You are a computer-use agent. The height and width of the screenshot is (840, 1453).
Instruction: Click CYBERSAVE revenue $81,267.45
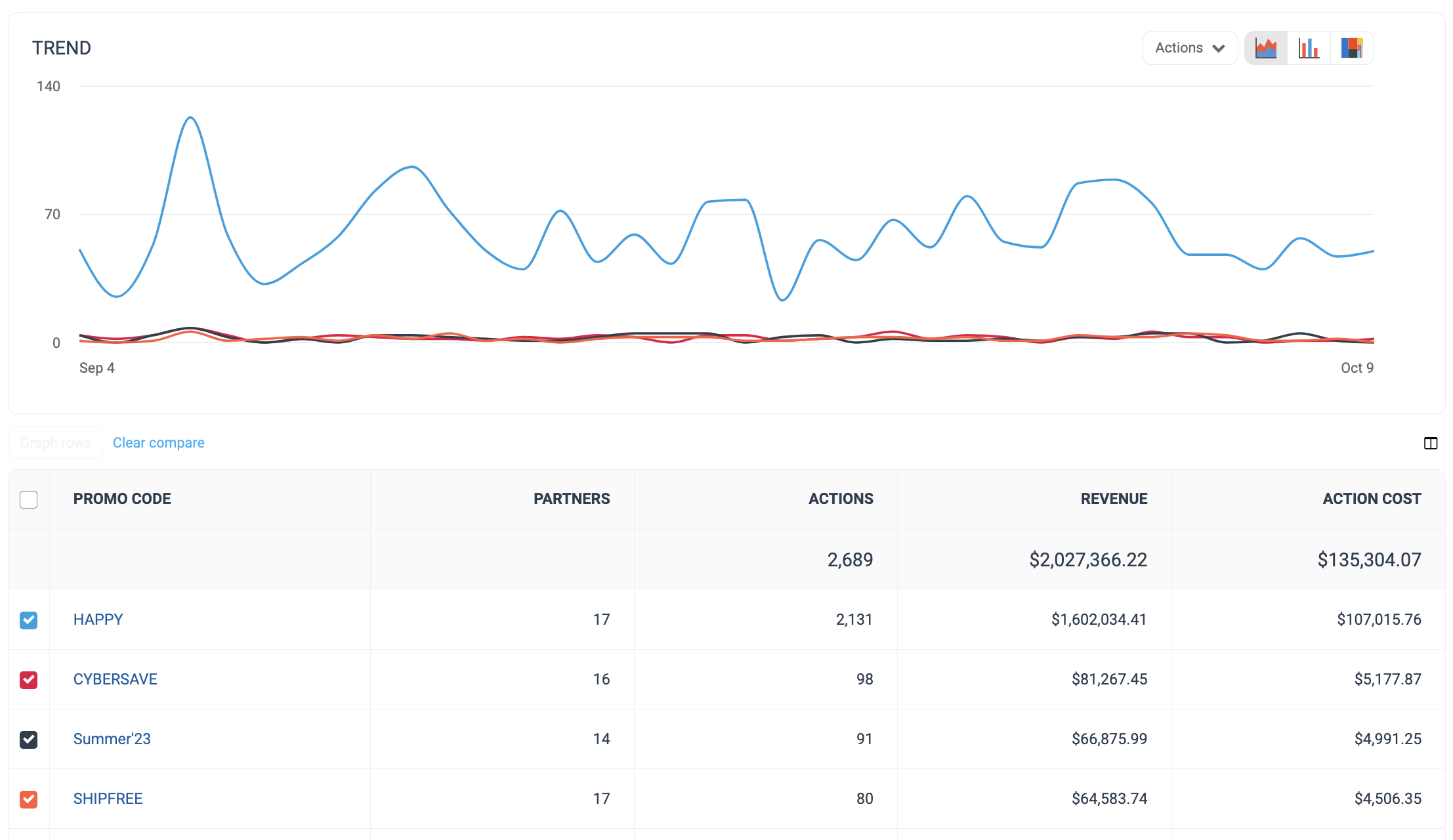click(1109, 679)
